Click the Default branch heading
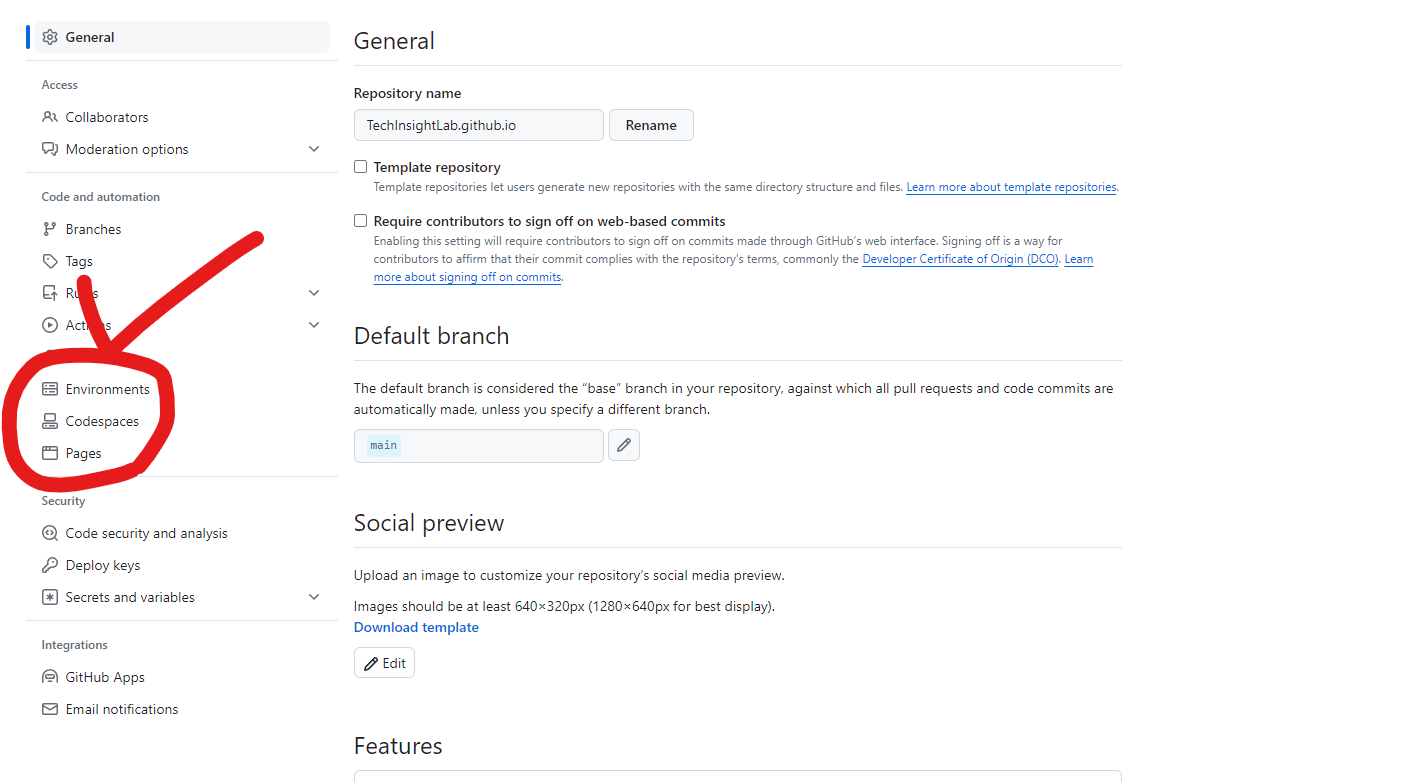 [x=431, y=336]
